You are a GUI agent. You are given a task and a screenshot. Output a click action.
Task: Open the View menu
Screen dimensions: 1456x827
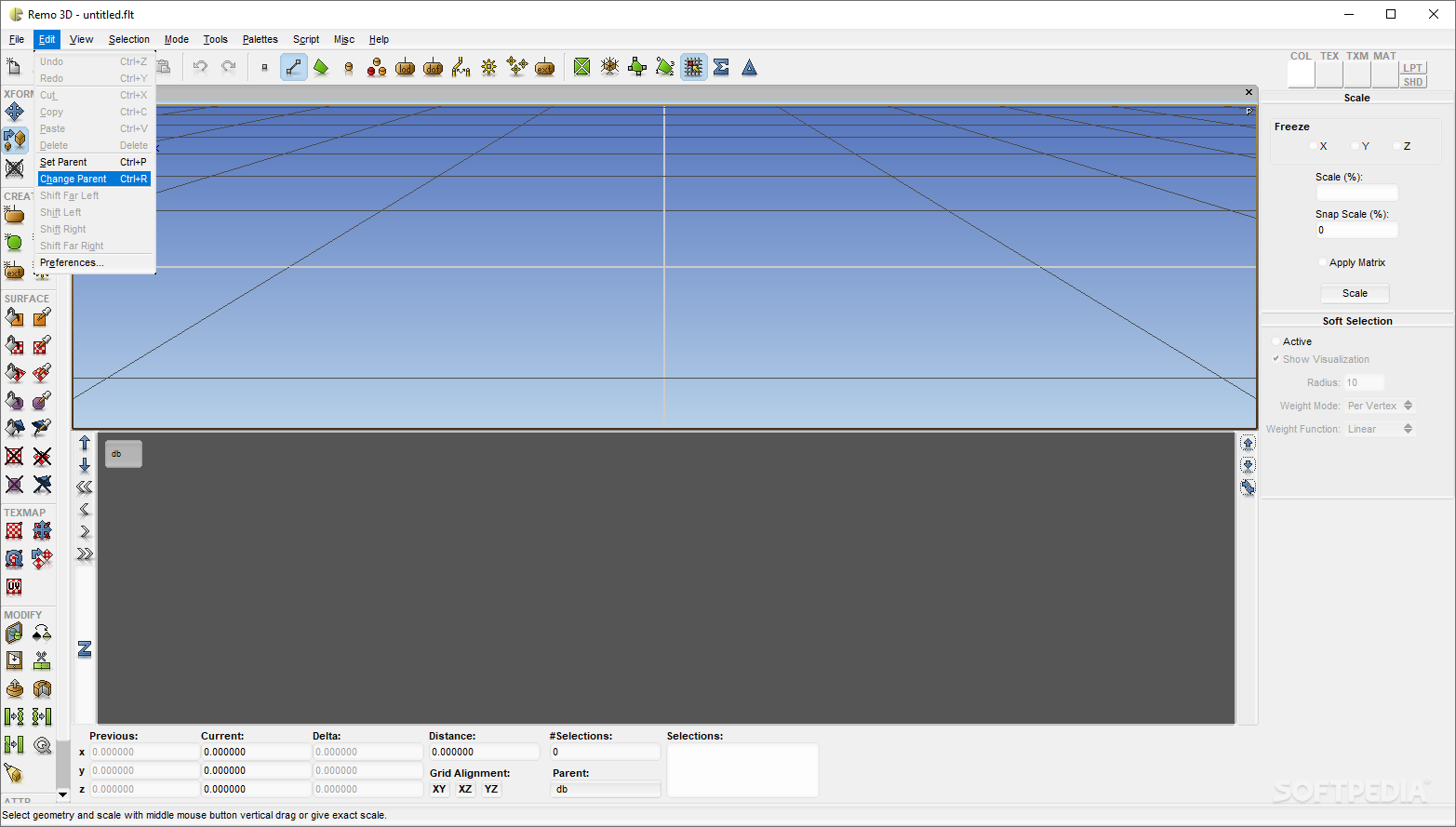click(x=82, y=39)
